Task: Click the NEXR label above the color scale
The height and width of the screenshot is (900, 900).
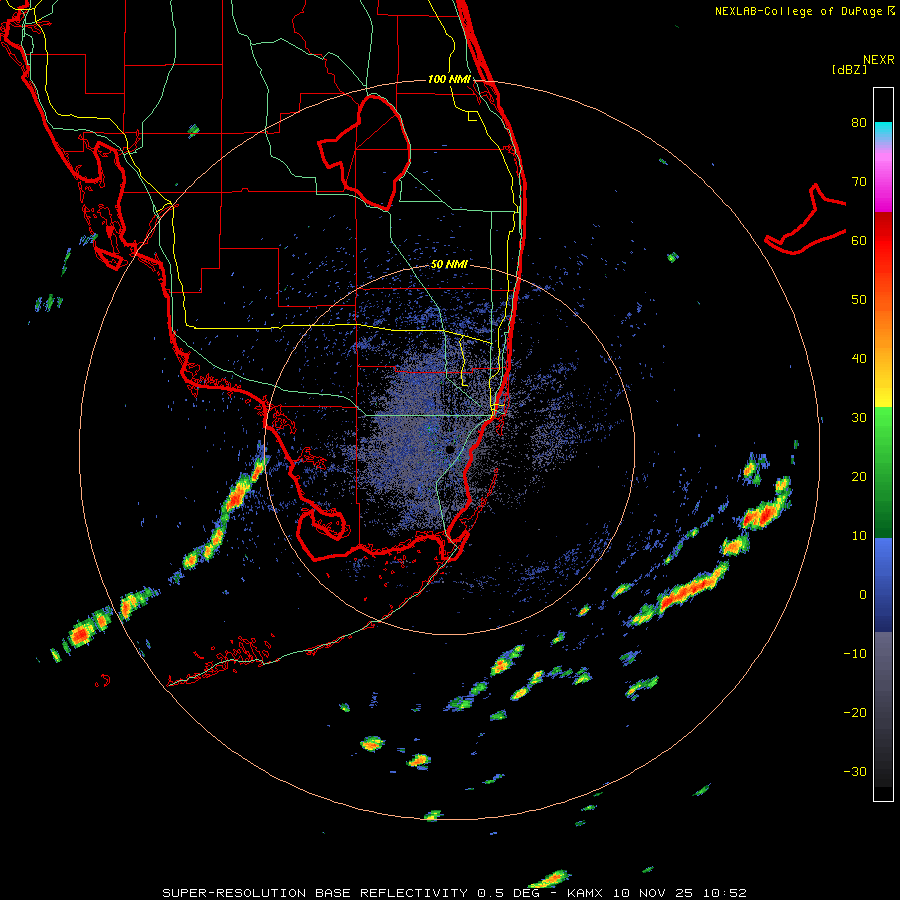Action: (879, 60)
